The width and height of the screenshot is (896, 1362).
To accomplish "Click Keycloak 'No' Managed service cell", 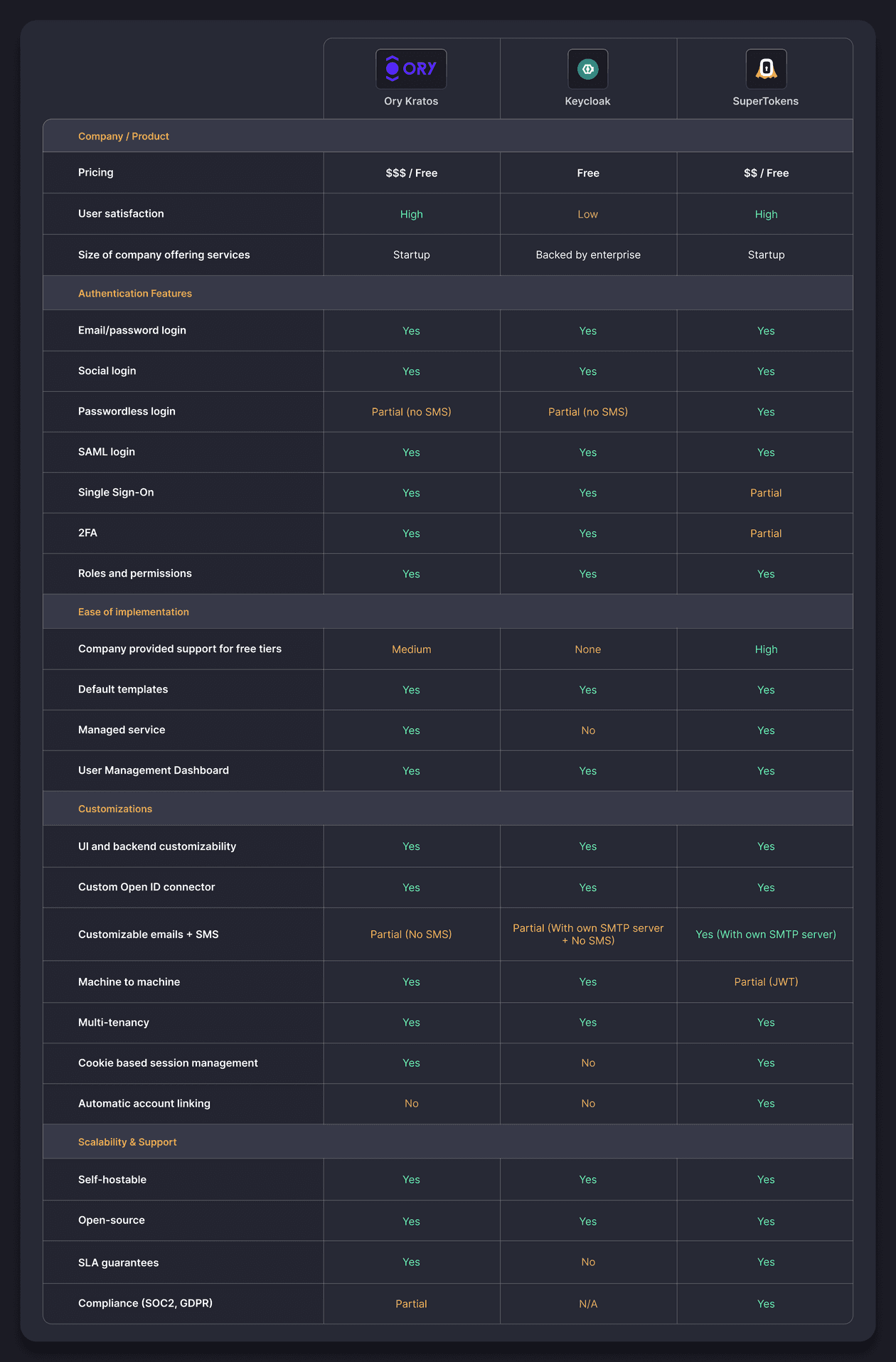I will [x=588, y=730].
